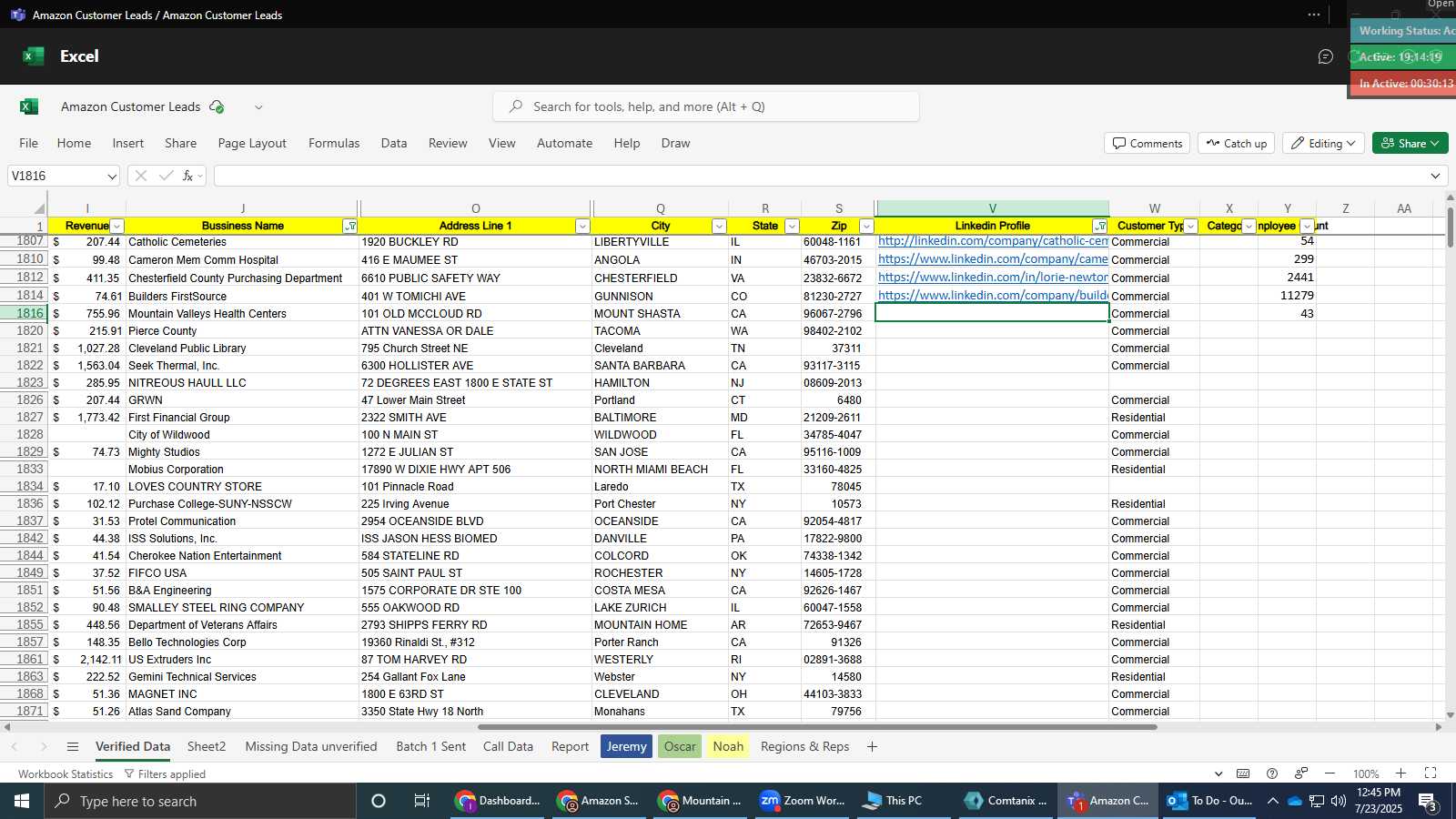Click the Excel app logo in header
The image size is (1456, 819).
[34, 56]
